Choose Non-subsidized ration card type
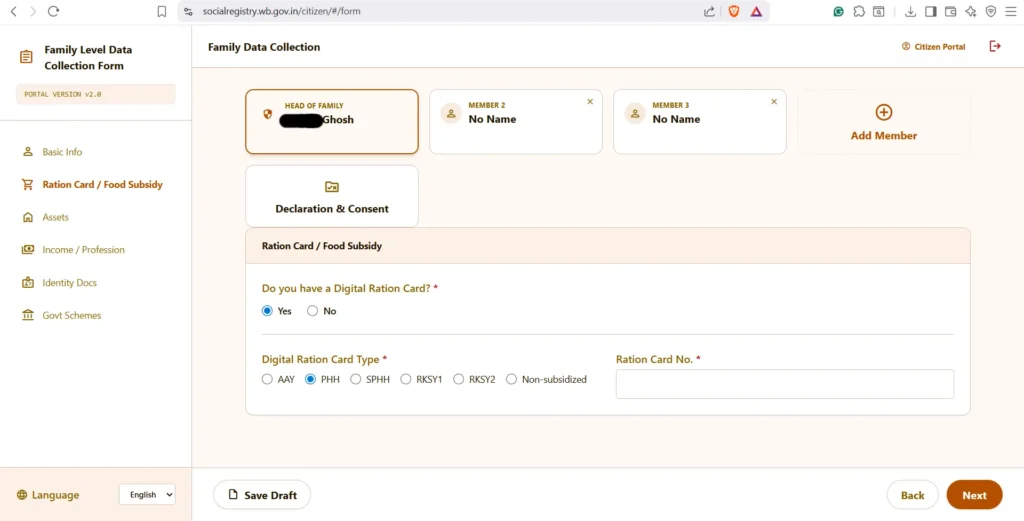The height and width of the screenshot is (521, 1024). (x=511, y=379)
